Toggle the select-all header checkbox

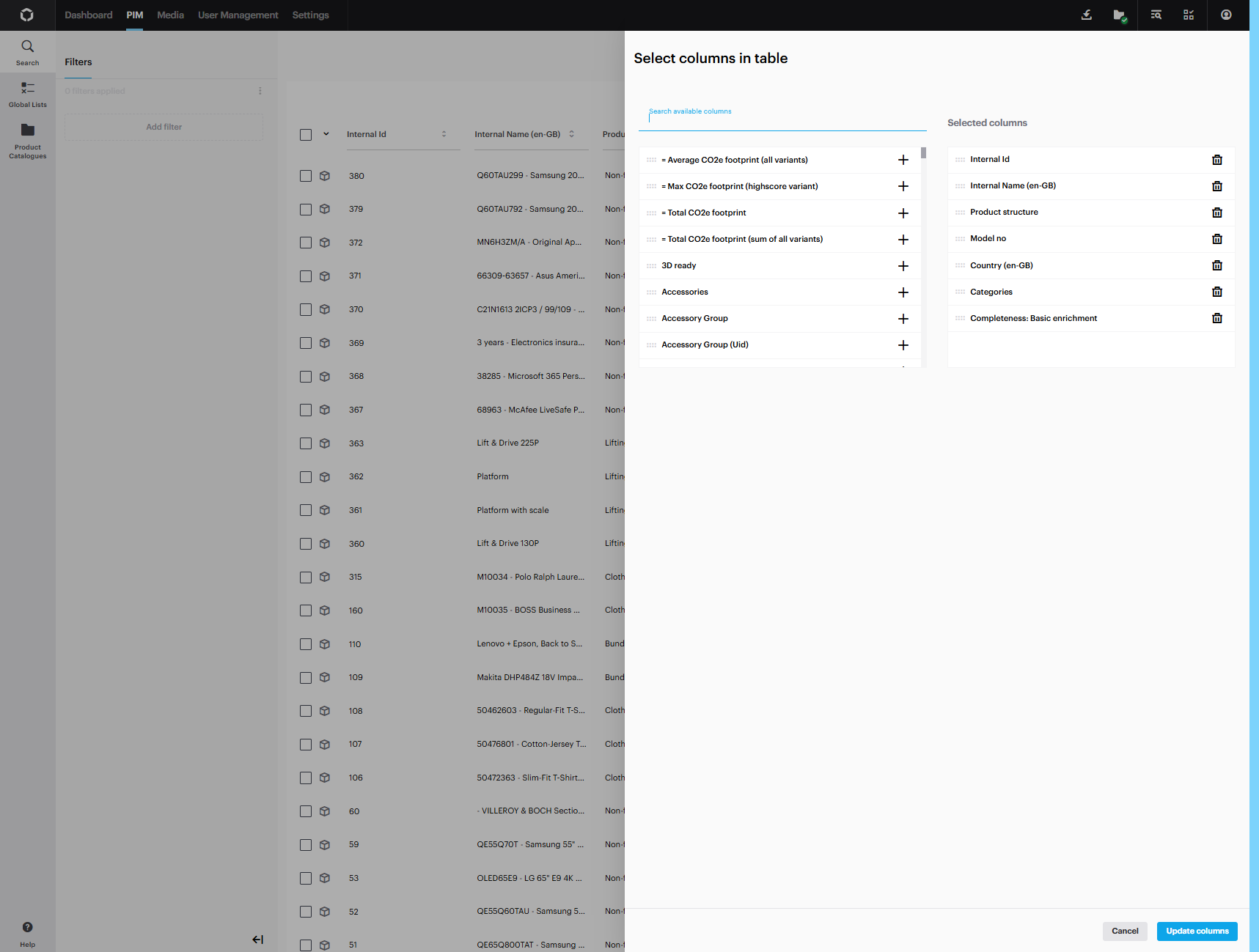[x=306, y=135]
